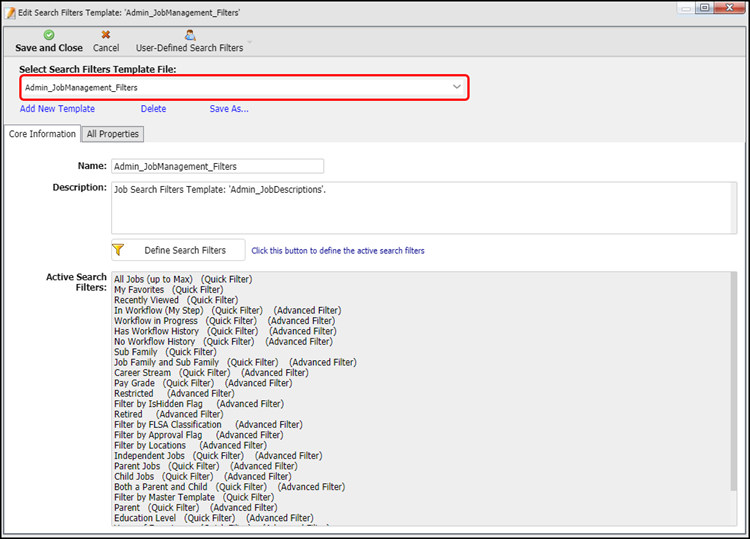Click the funnel icon on Define Search Filters
The height and width of the screenshot is (539, 750).
click(x=118, y=250)
